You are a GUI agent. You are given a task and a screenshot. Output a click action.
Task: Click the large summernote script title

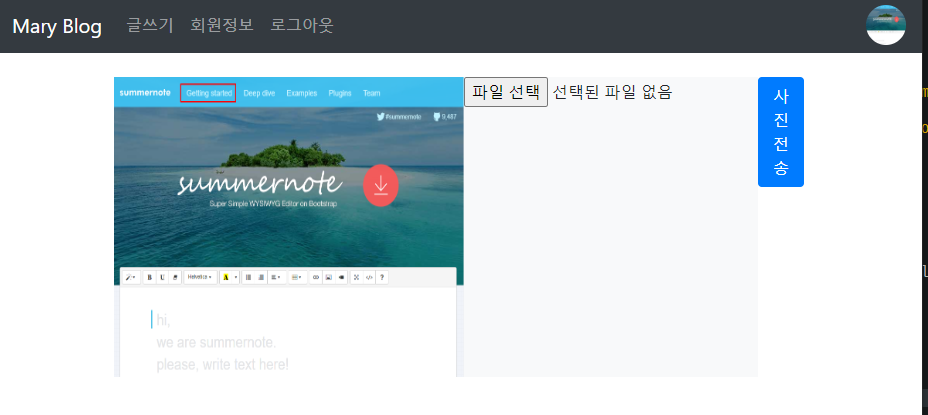coord(260,183)
